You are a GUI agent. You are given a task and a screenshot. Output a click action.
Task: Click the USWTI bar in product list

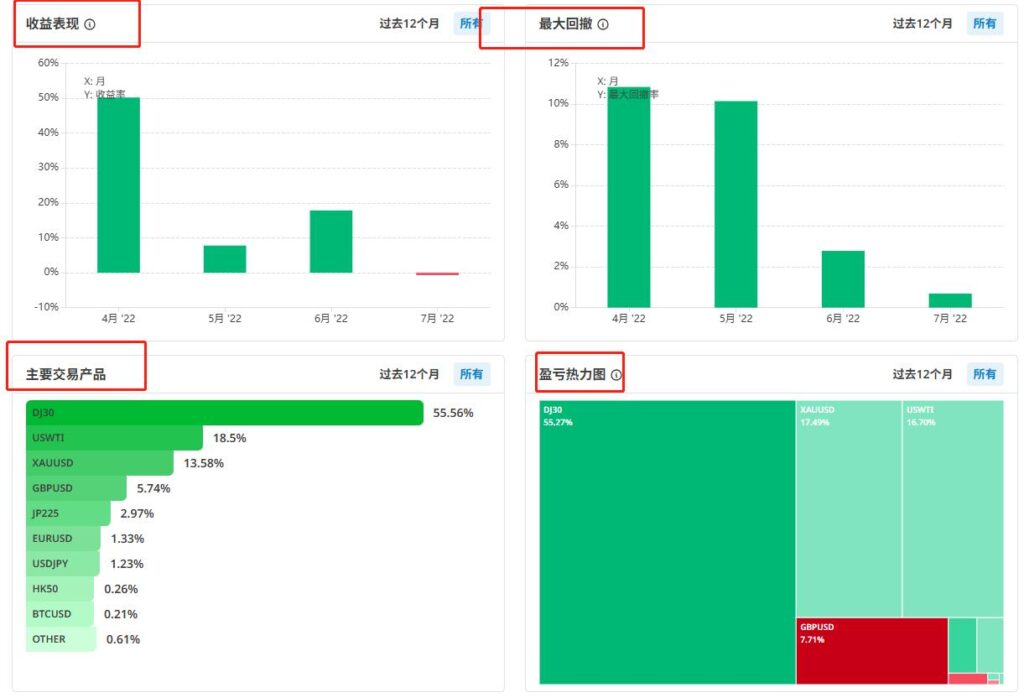click(115, 438)
